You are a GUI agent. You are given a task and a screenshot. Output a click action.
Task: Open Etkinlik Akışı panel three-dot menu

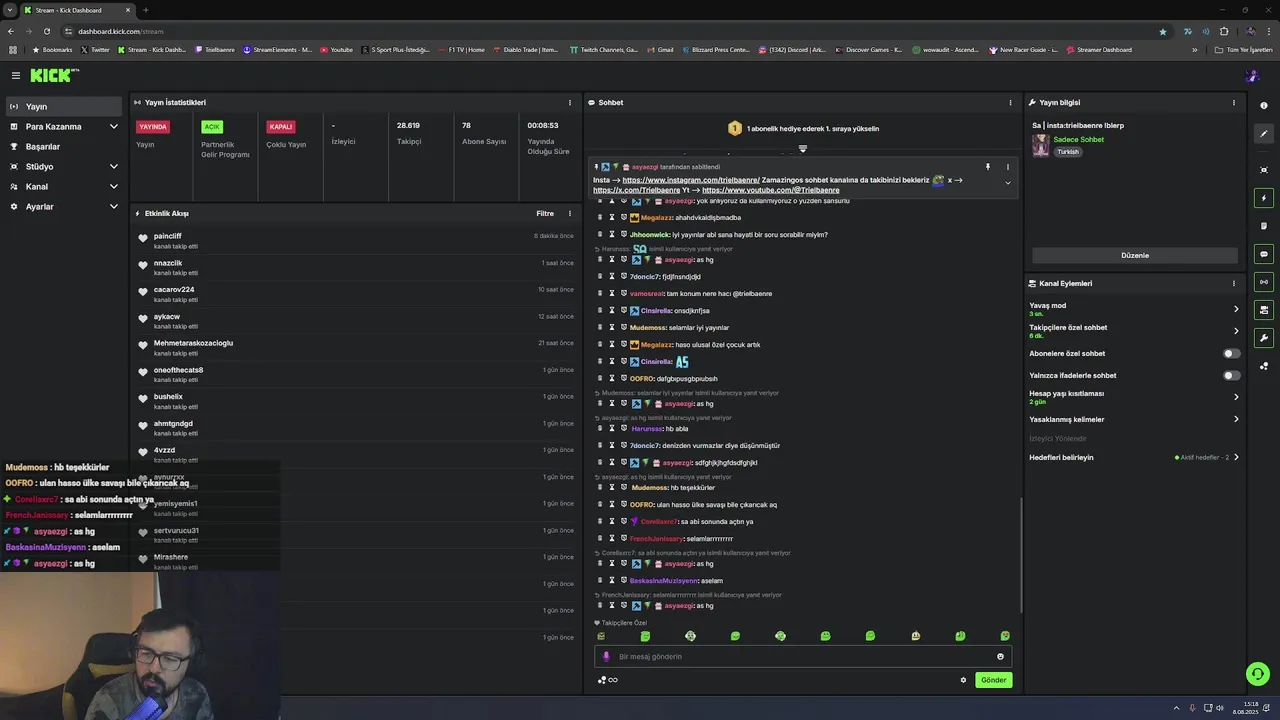pos(570,213)
